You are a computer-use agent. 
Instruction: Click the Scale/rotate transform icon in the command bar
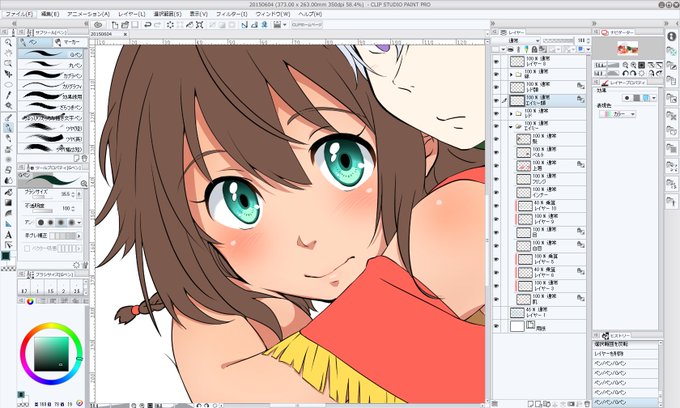pyautogui.click(x=199, y=25)
